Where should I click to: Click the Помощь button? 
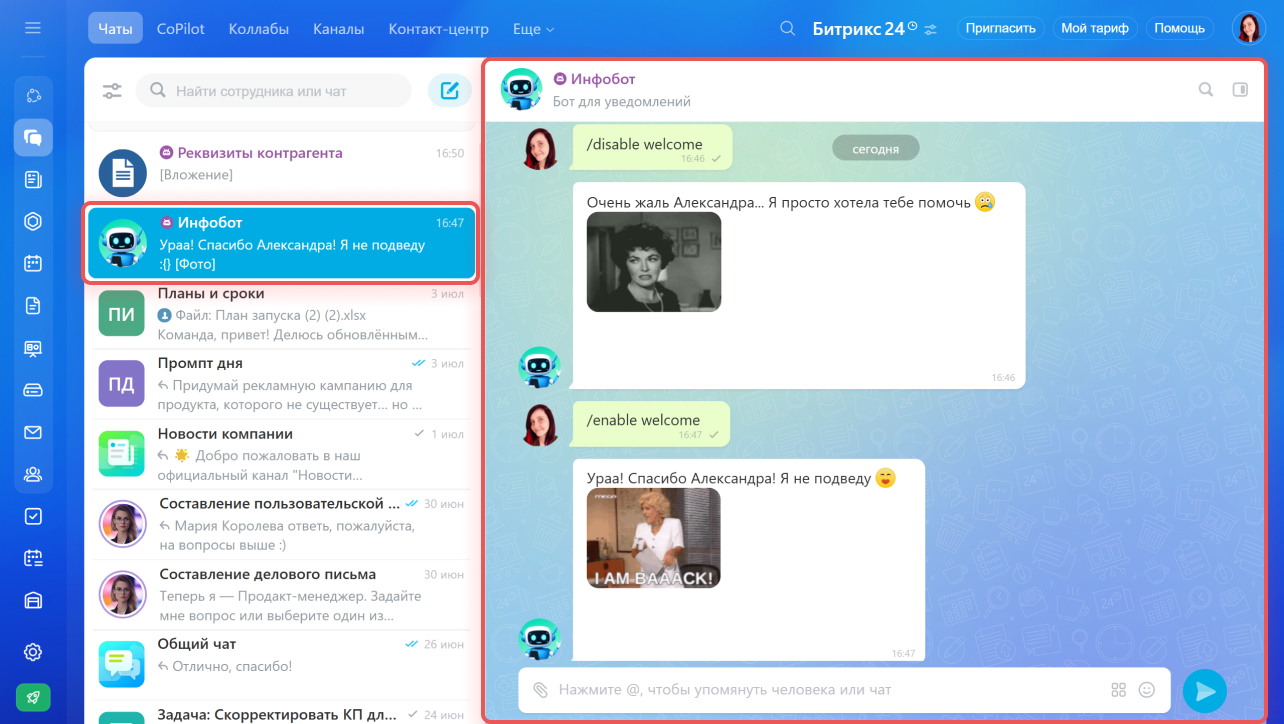coord(1180,28)
